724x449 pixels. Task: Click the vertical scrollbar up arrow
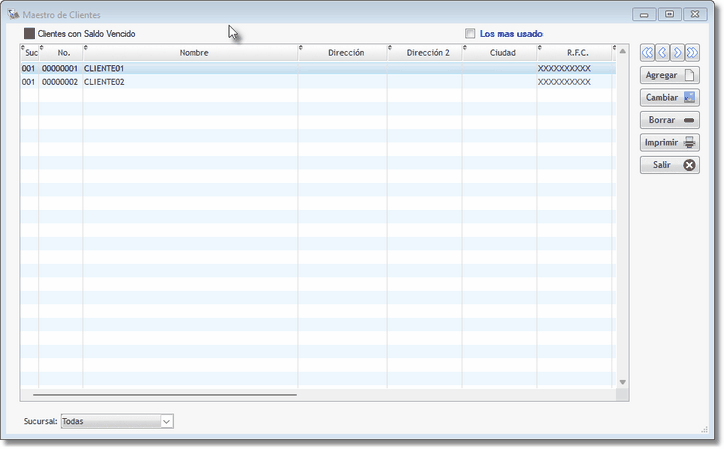[622, 51]
